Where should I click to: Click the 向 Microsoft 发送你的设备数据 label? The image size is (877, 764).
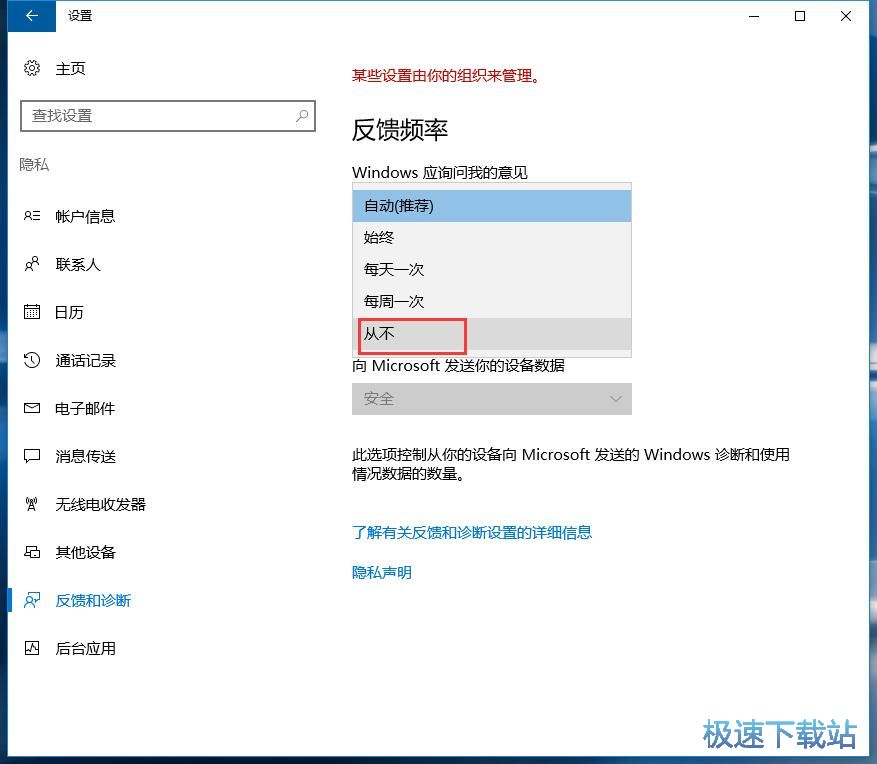click(x=458, y=365)
